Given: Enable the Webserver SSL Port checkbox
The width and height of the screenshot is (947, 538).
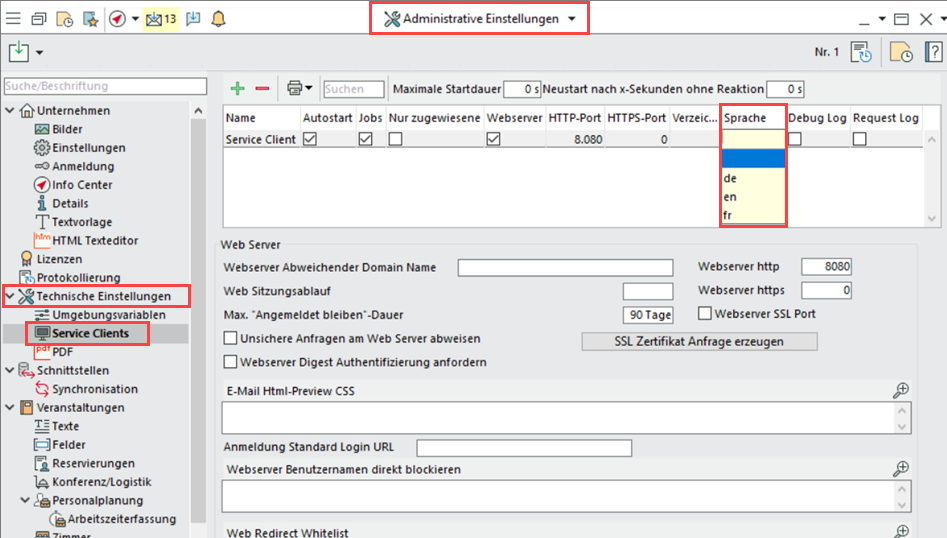Looking at the screenshot, I should click(x=706, y=314).
